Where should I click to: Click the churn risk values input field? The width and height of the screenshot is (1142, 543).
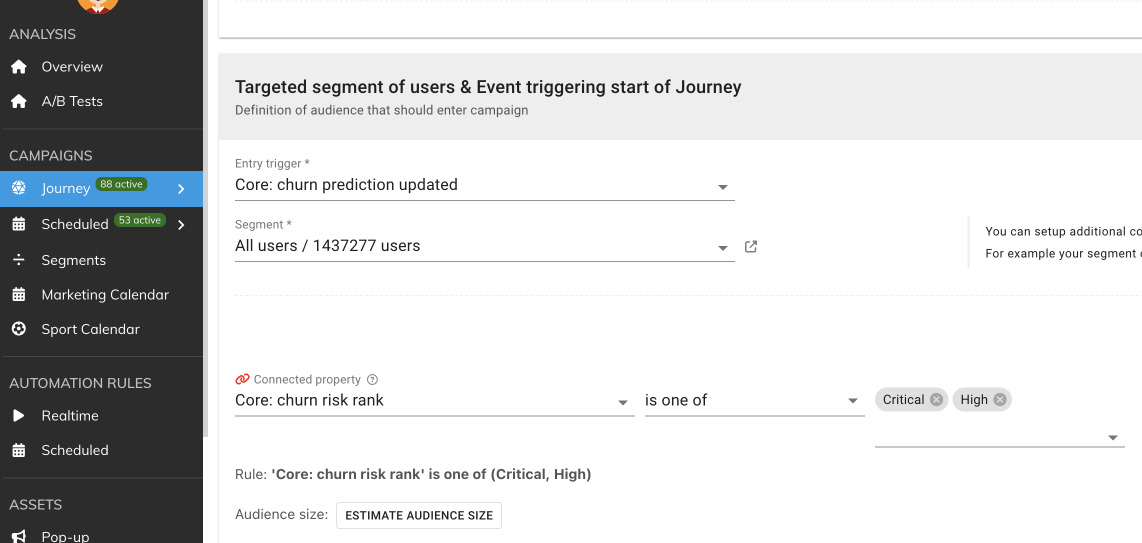[990, 436]
